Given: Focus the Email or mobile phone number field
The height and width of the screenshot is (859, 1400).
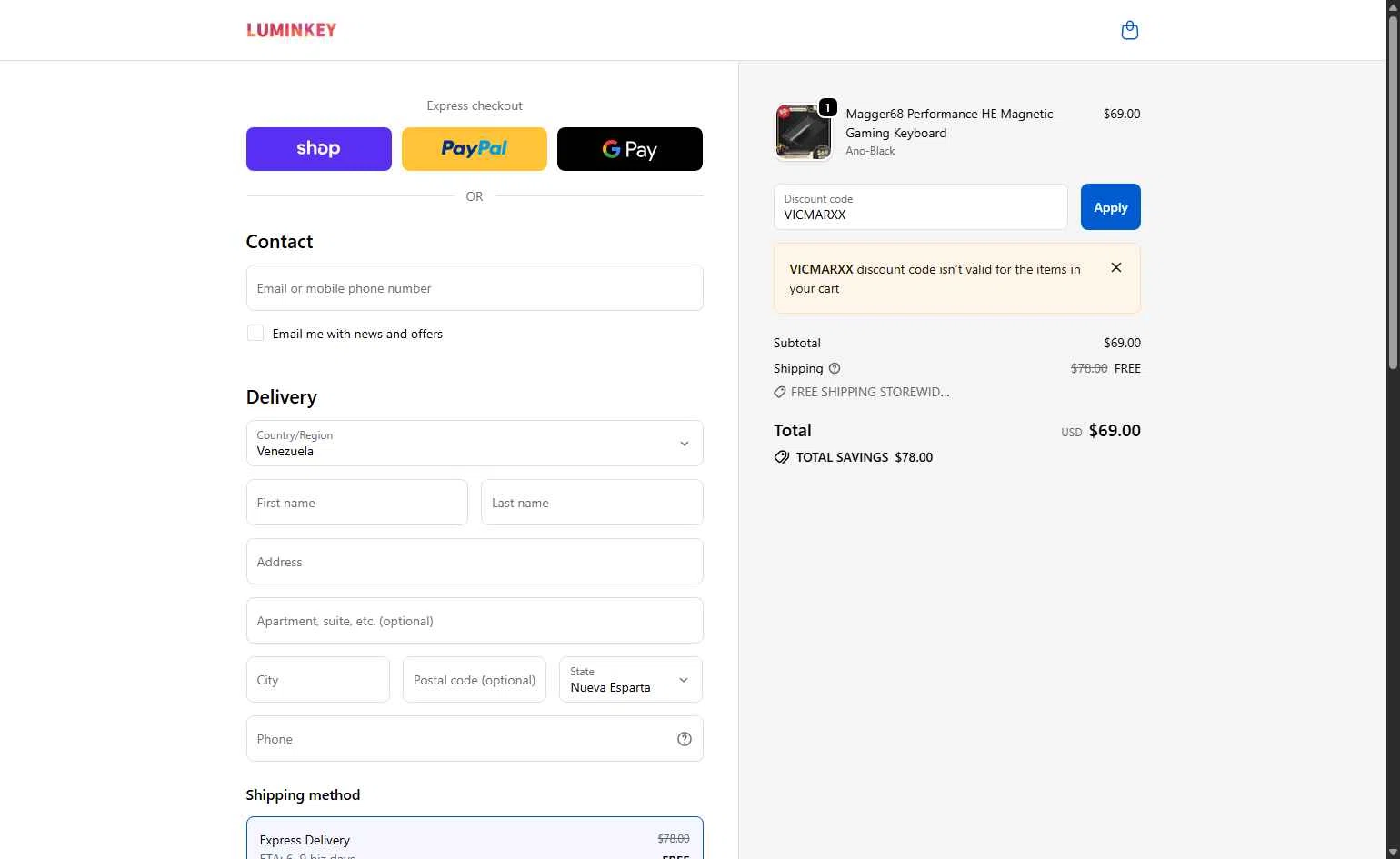Looking at the screenshot, I should click(475, 288).
